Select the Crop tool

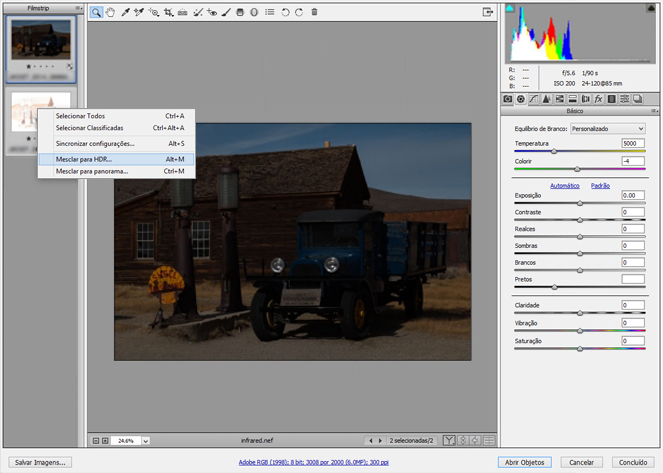click(168, 13)
